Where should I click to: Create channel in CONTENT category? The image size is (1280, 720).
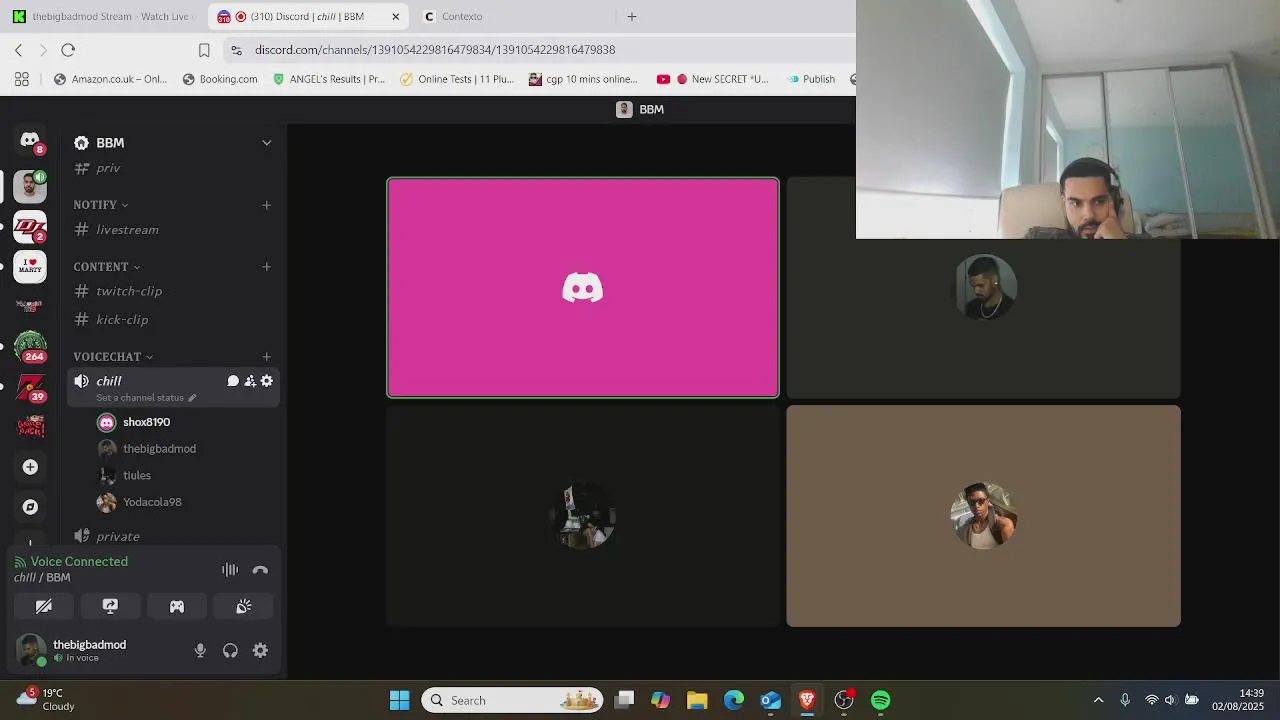[267, 267]
